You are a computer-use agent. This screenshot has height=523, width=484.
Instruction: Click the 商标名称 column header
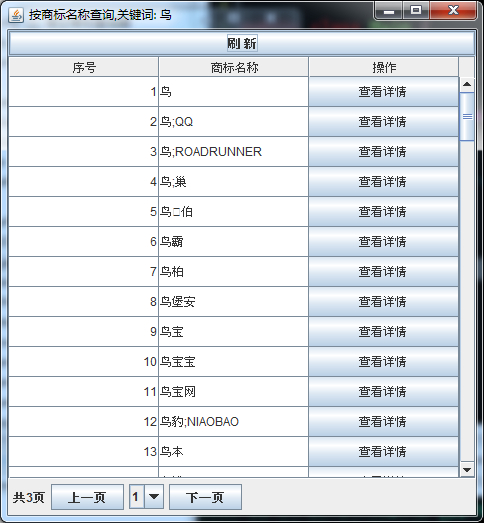[x=234, y=67]
